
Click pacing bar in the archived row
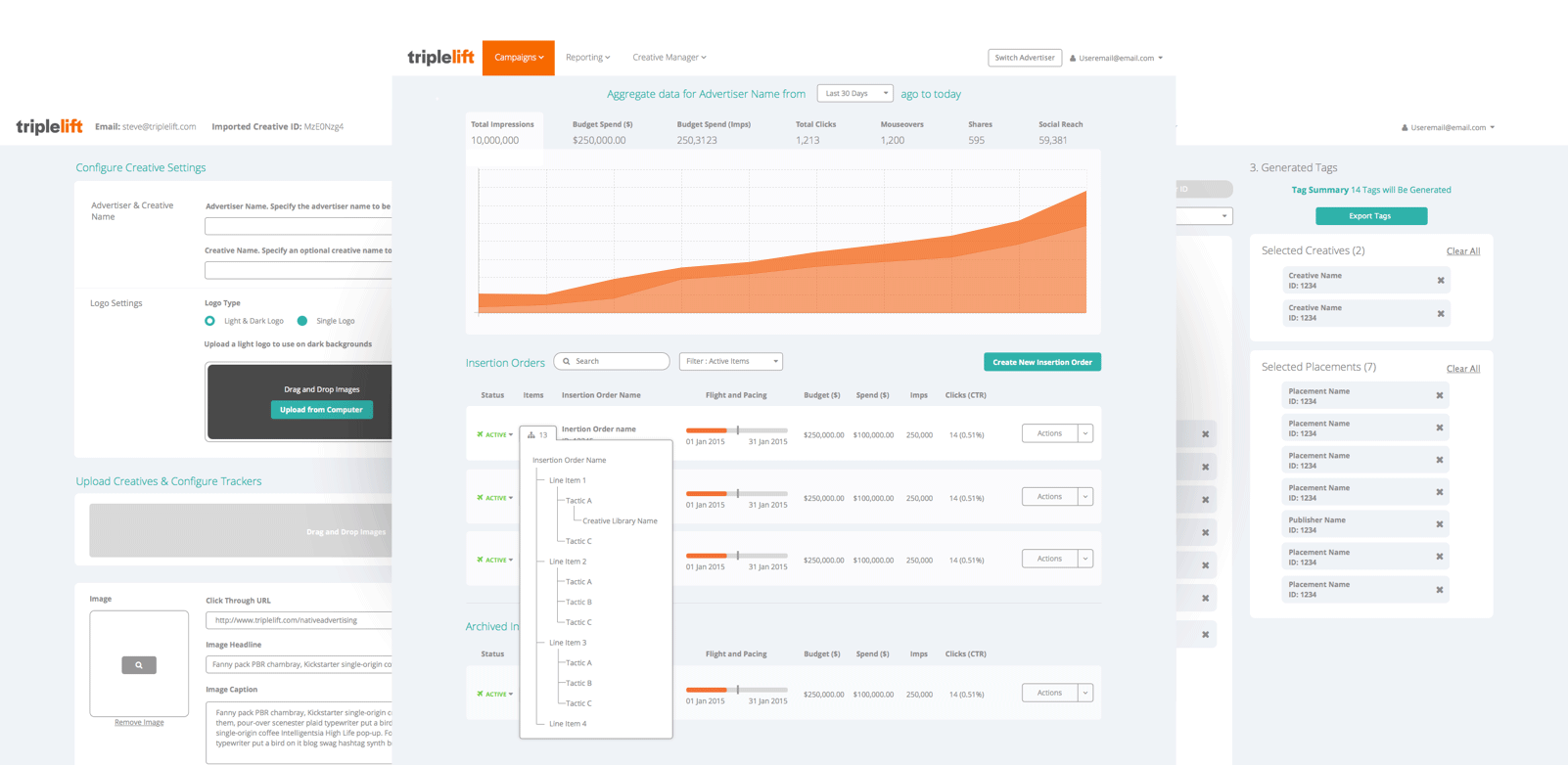[736, 690]
